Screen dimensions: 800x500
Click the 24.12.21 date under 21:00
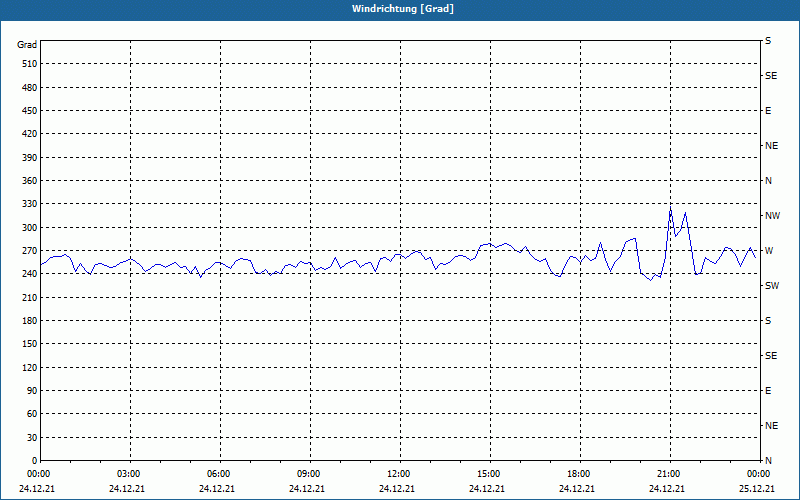pos(666,489)
